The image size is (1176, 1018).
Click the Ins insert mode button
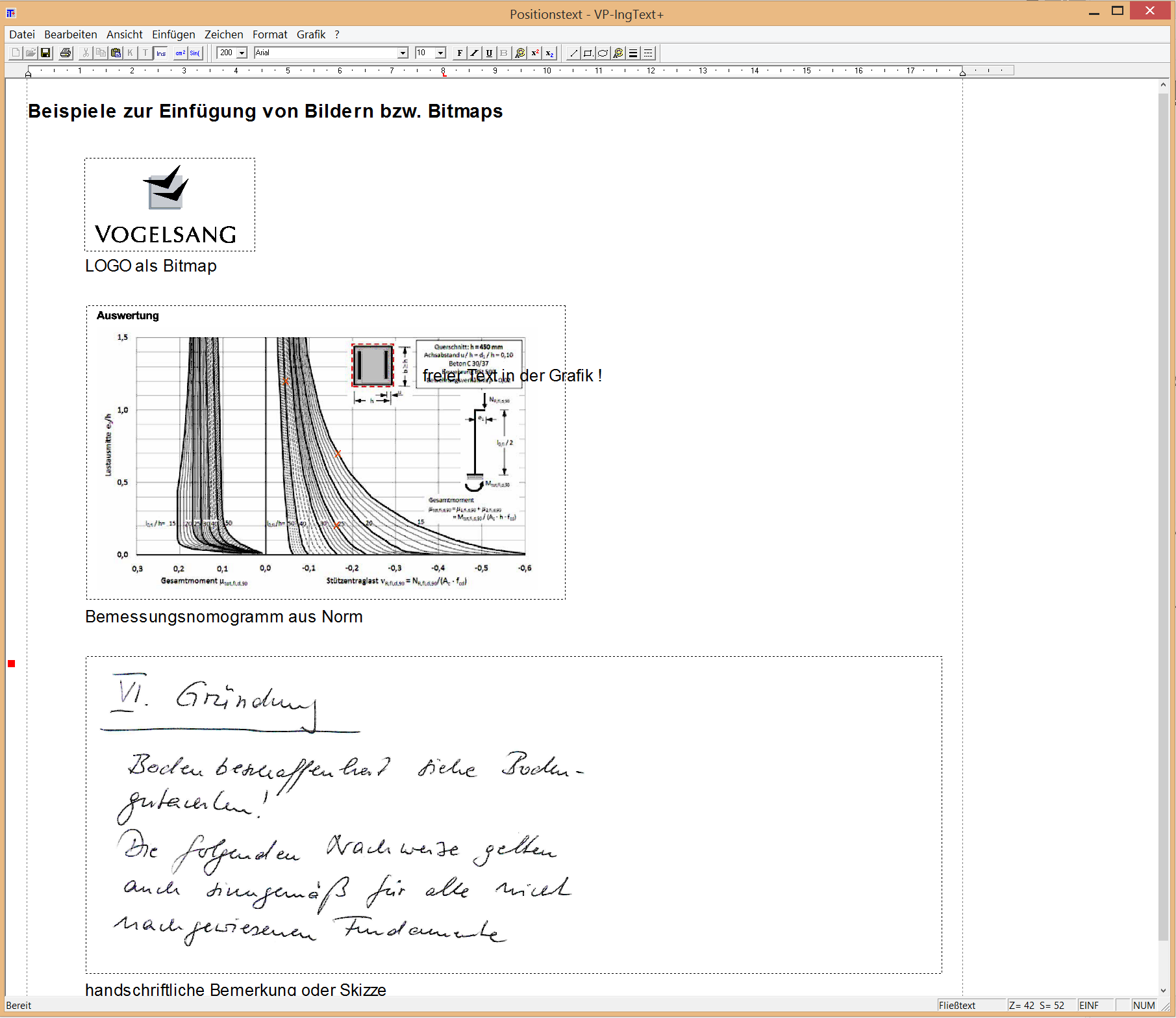coord(161,53)
